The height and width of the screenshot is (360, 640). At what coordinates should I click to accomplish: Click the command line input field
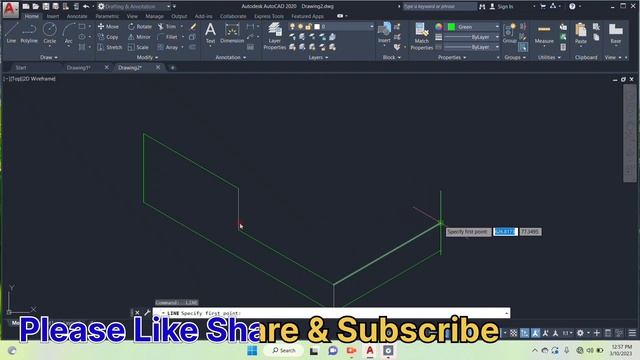331,313
